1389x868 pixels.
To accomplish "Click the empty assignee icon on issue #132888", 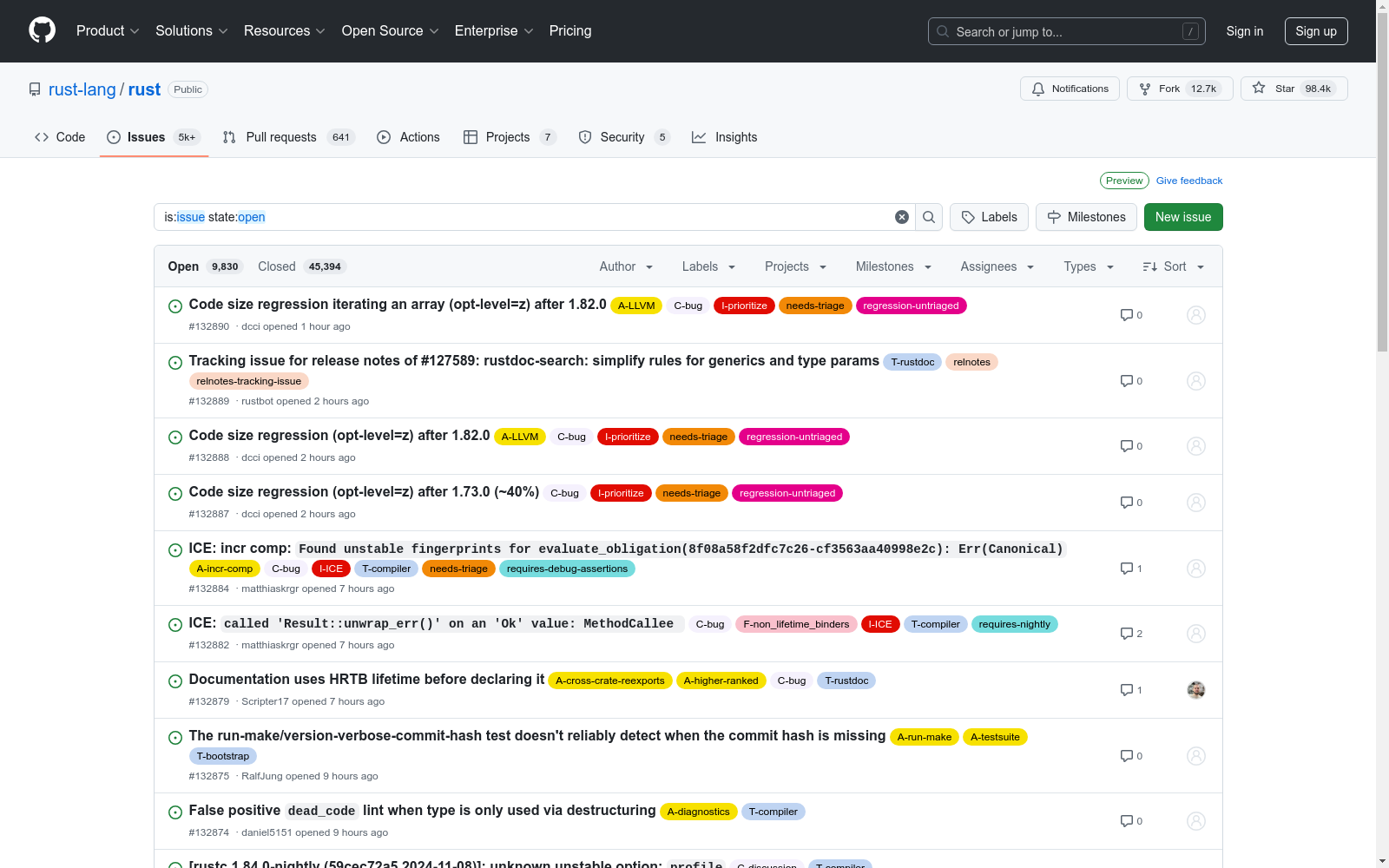I will (1196, 446).
